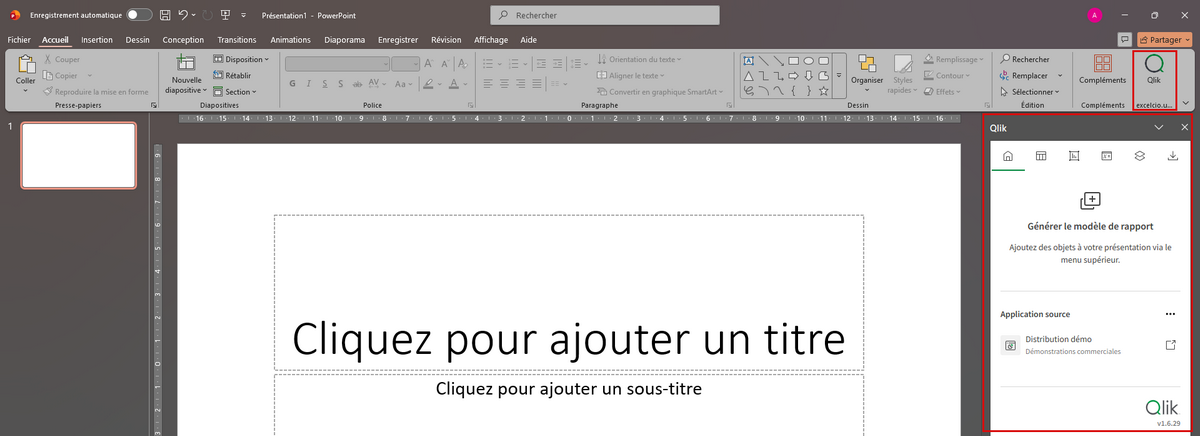1200x436 pixels.
Task: Click the numbered list icon
Action: (x=513, y=63)
